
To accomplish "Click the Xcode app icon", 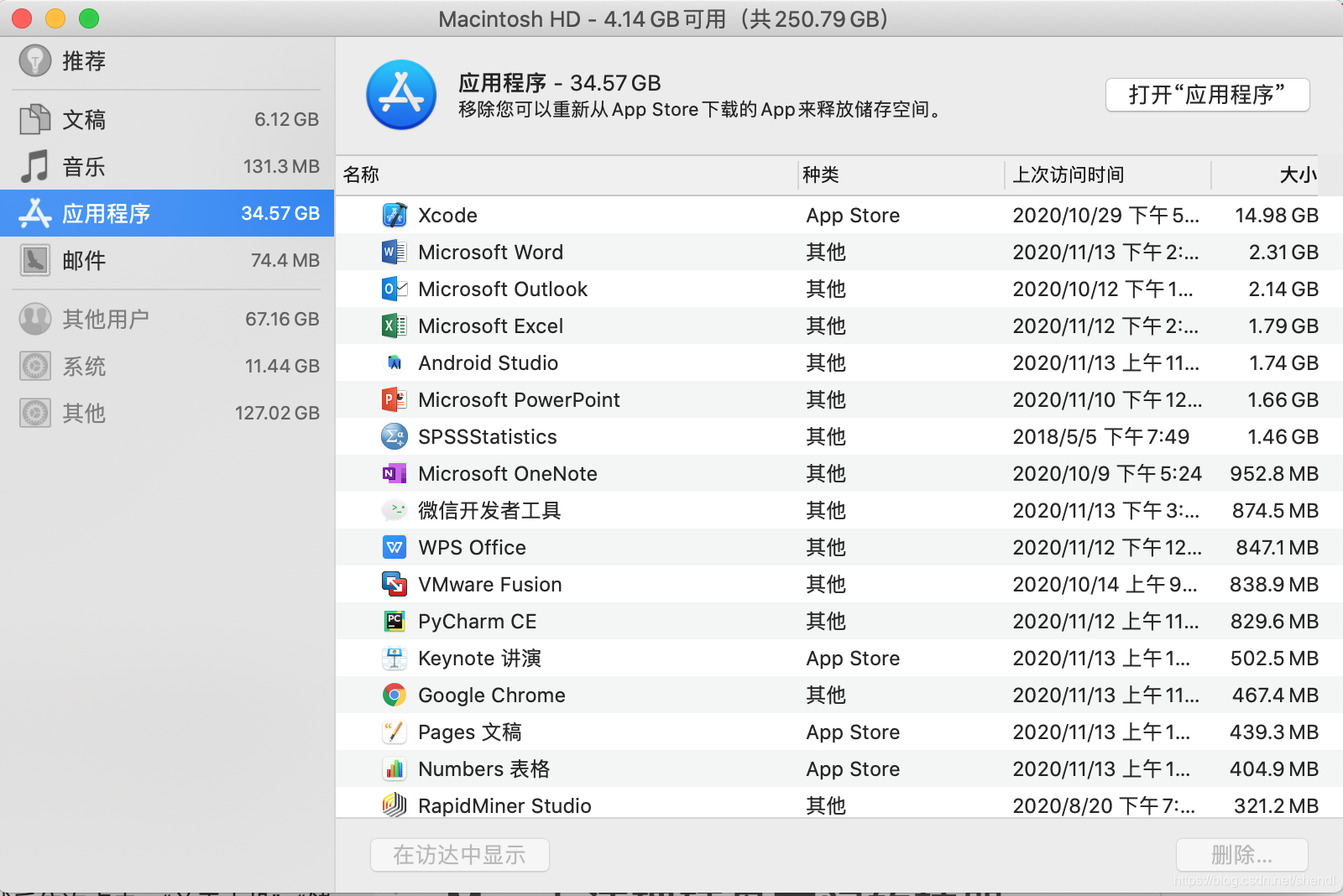I will (395, 216).
